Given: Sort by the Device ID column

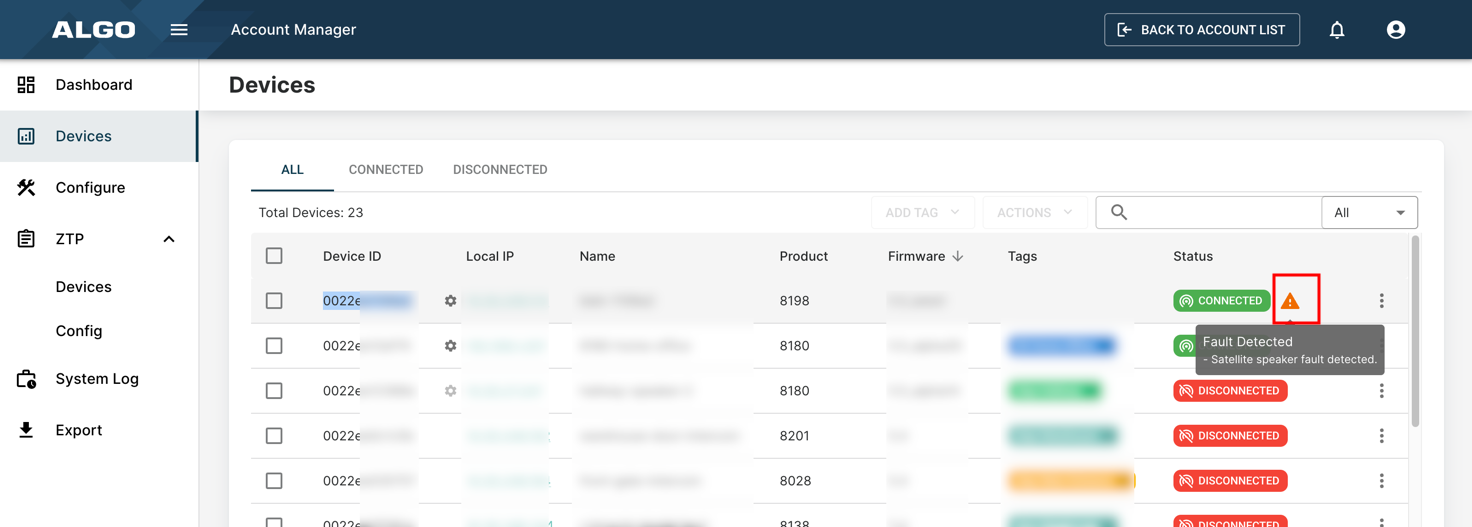Looking at the screenshot, I should coord(352,256).
